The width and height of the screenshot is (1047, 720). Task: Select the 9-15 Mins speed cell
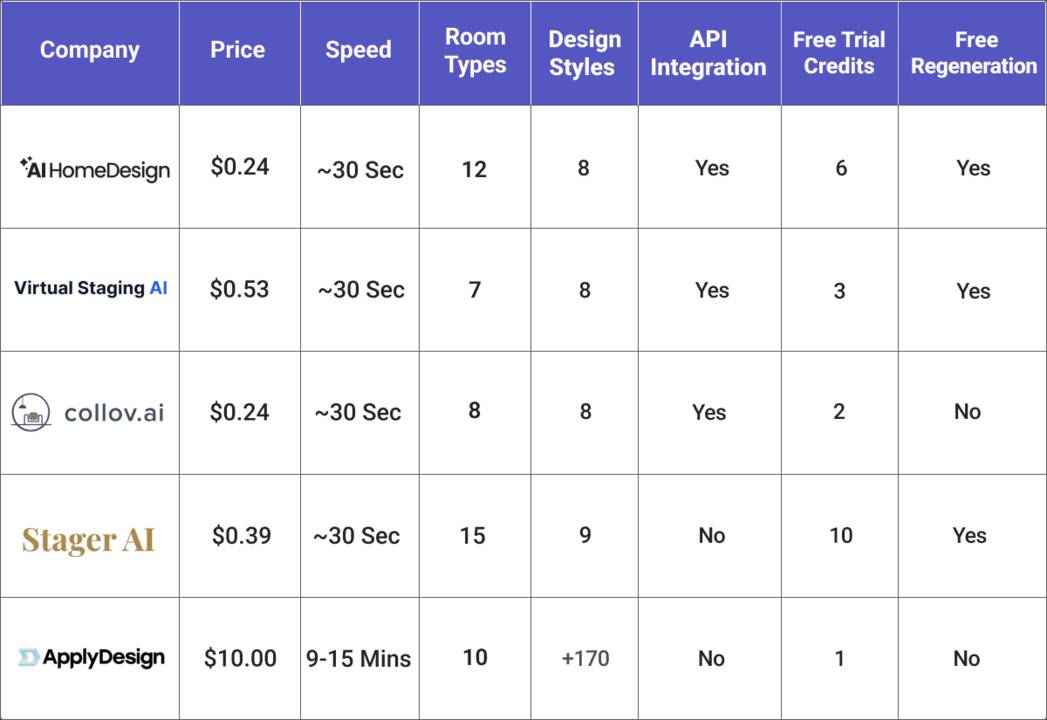pos(359,659)
